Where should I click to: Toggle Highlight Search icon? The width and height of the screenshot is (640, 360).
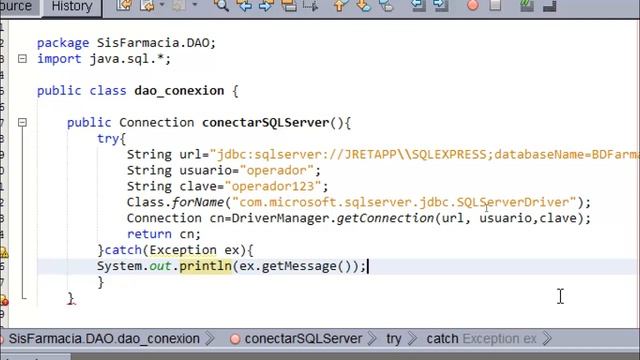click(x=289, y=5)
